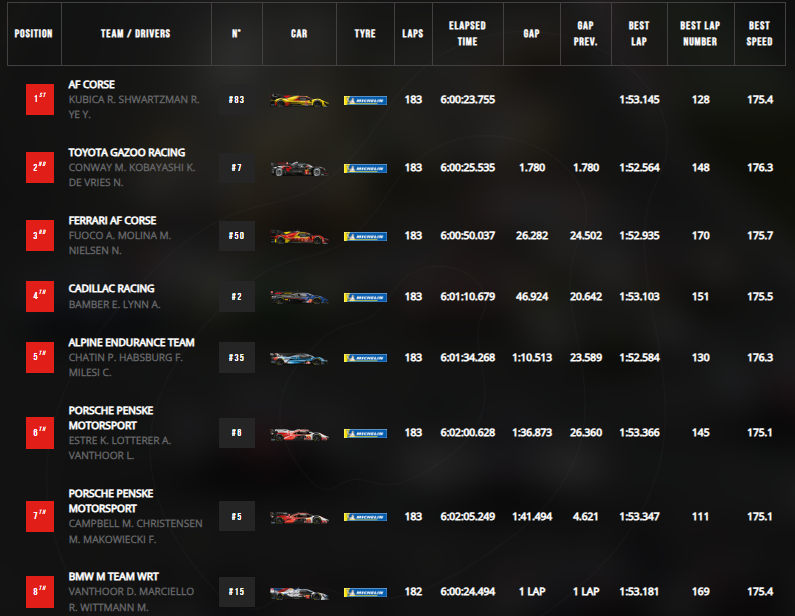The width and height of the screenshot is (795, 616).
Task: Click the 8th position red badge
Action: pyautogui.click(x=40, y=592)
